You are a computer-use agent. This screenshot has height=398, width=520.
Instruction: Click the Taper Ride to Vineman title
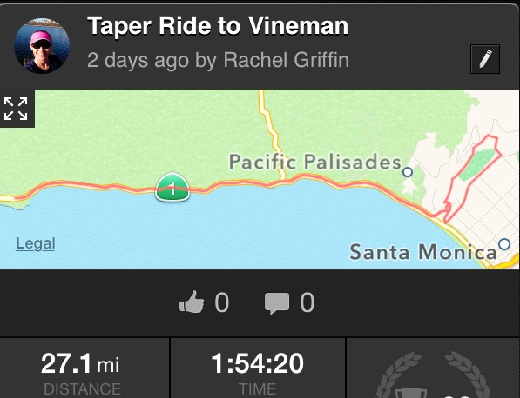(218, 26)
